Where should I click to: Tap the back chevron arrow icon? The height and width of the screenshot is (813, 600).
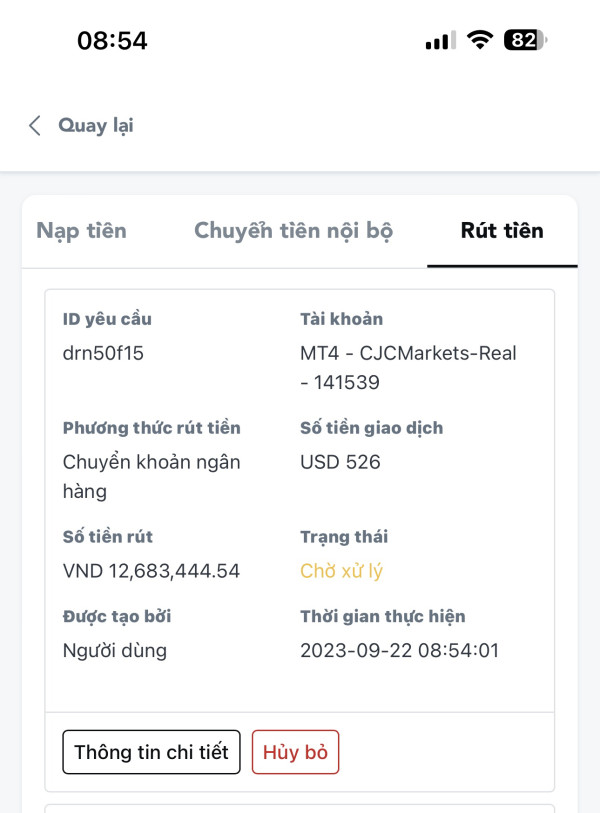(x=35, y=125)
